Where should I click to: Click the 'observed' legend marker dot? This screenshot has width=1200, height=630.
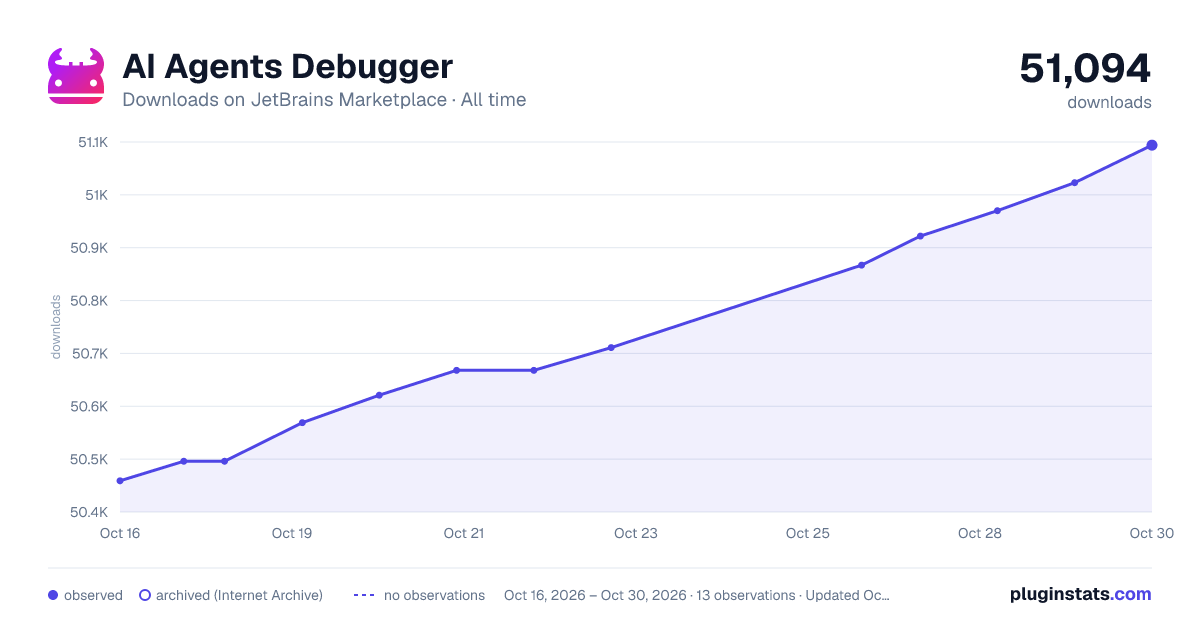[53, 595]
